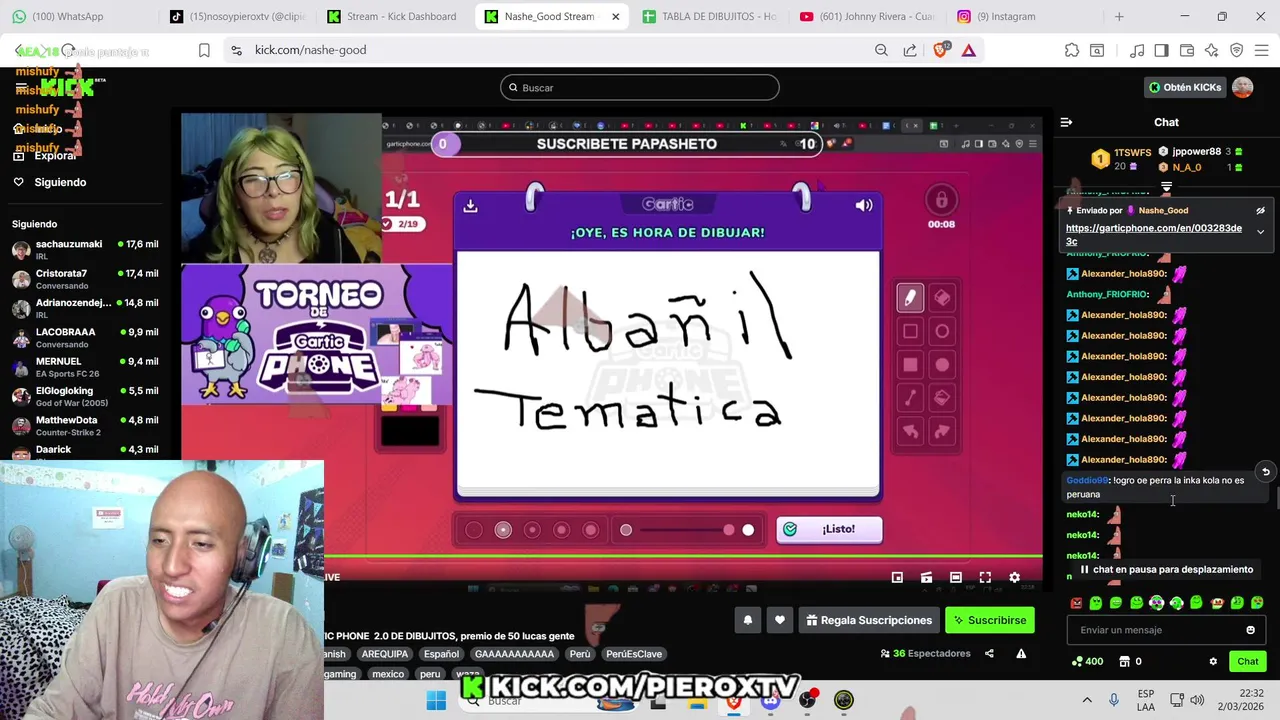Open the browser hamburger main menu
The width and height of the screenshot is (1280, 720).
pos(1261,50)
